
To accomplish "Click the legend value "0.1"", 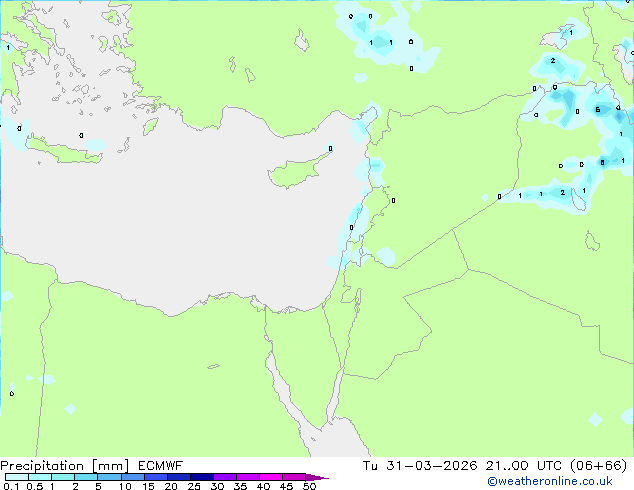I will [11, 486].
